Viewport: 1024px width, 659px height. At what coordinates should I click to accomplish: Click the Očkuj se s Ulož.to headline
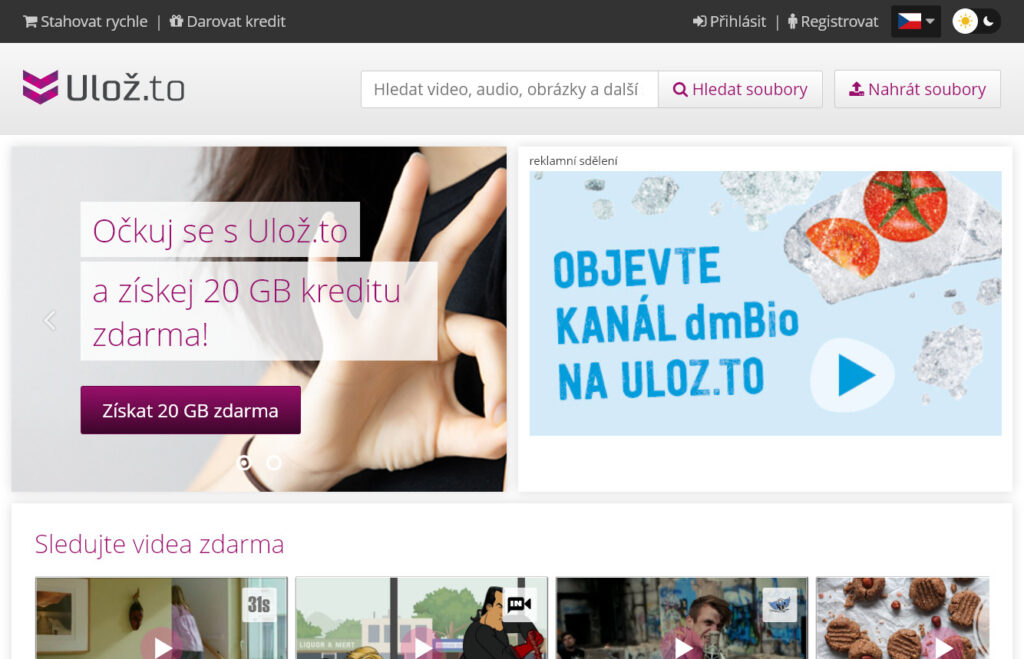[220, 231]
